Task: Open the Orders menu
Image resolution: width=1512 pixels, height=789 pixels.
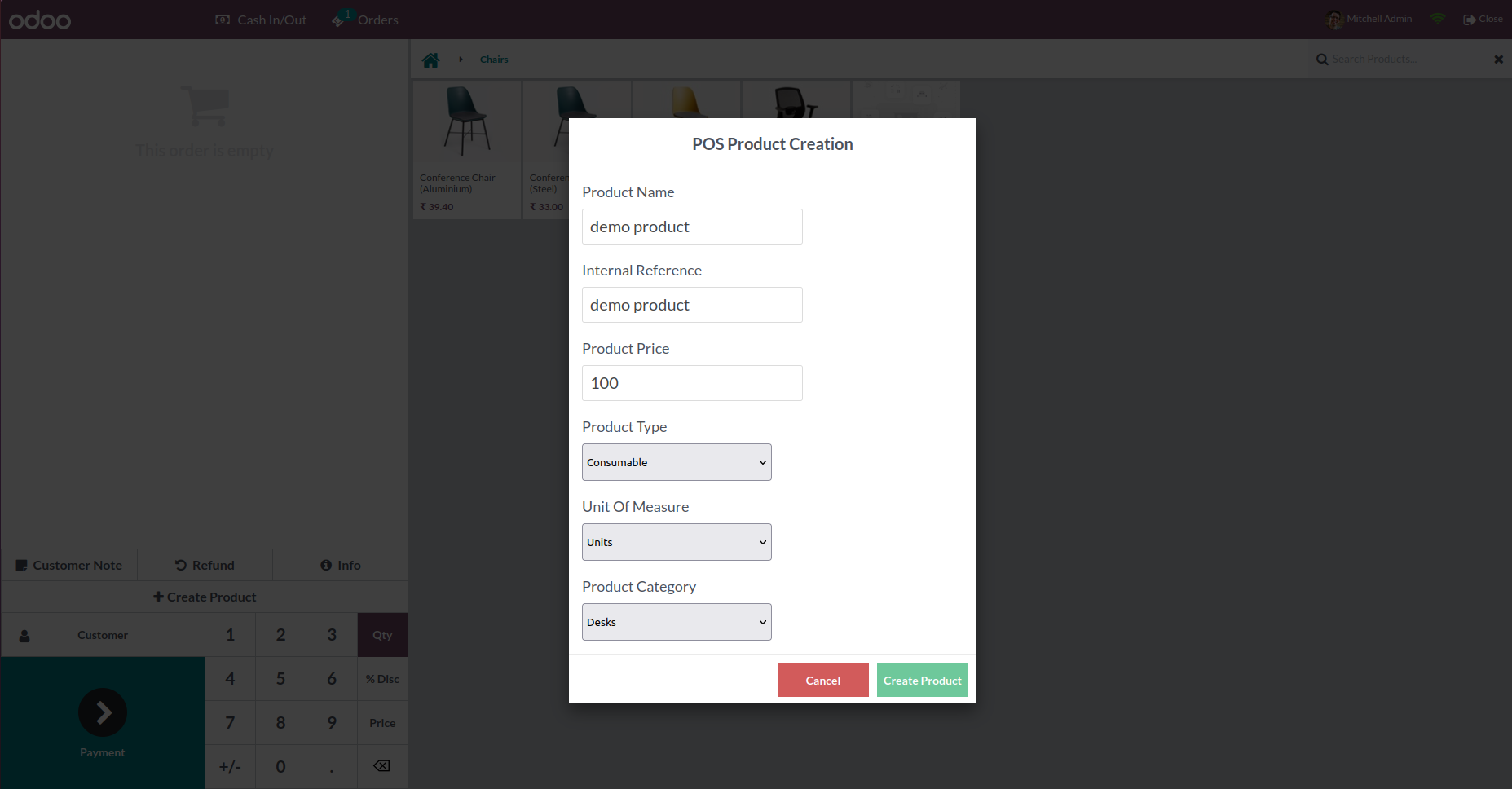Action: 366,20
